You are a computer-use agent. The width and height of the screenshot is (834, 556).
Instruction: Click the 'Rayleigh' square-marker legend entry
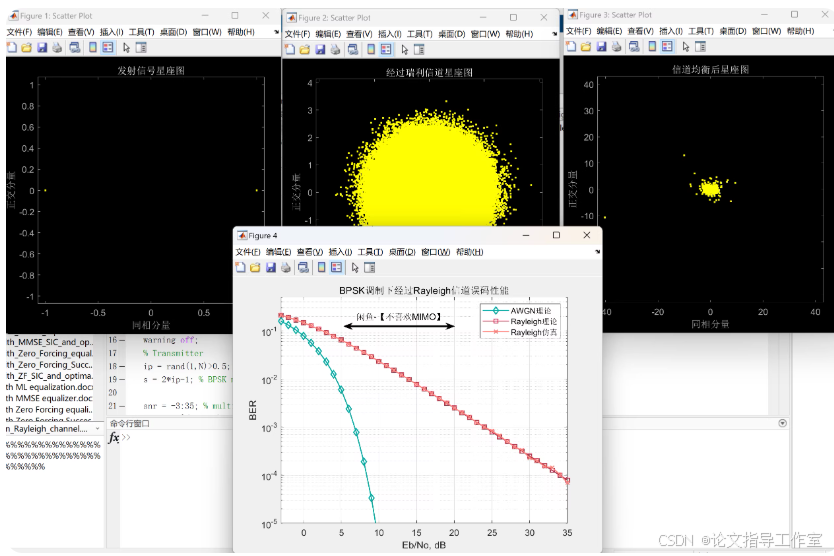point(519,321)
